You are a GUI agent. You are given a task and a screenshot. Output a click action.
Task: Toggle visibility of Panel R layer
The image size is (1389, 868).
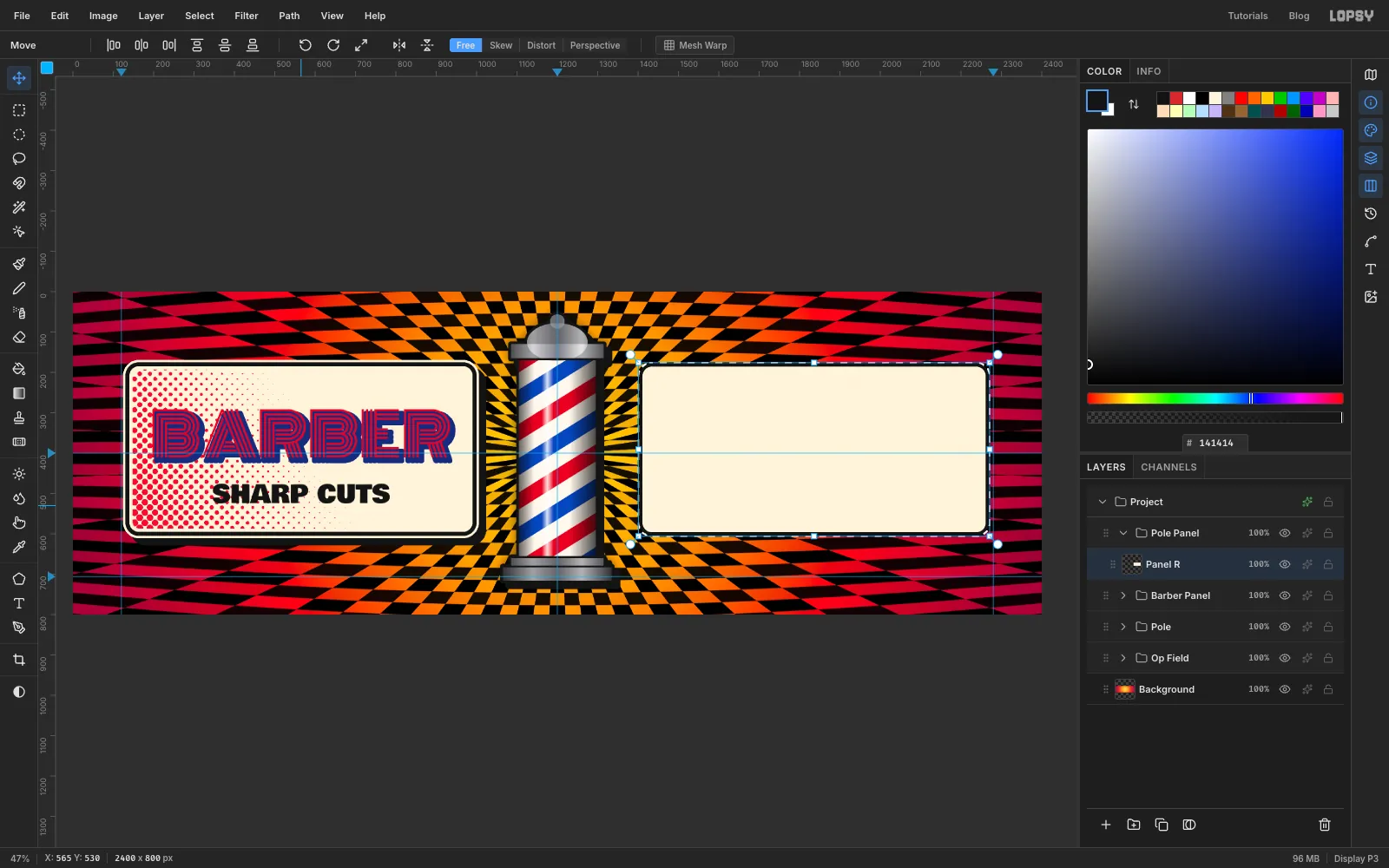[x=1285, y=564]
